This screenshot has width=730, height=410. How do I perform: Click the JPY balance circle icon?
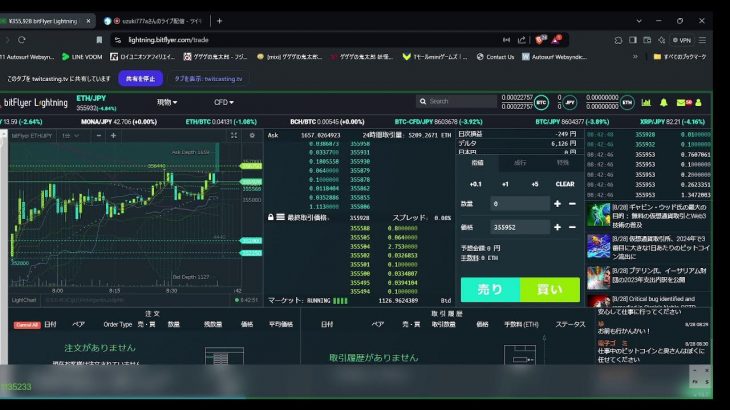[569, 102]
